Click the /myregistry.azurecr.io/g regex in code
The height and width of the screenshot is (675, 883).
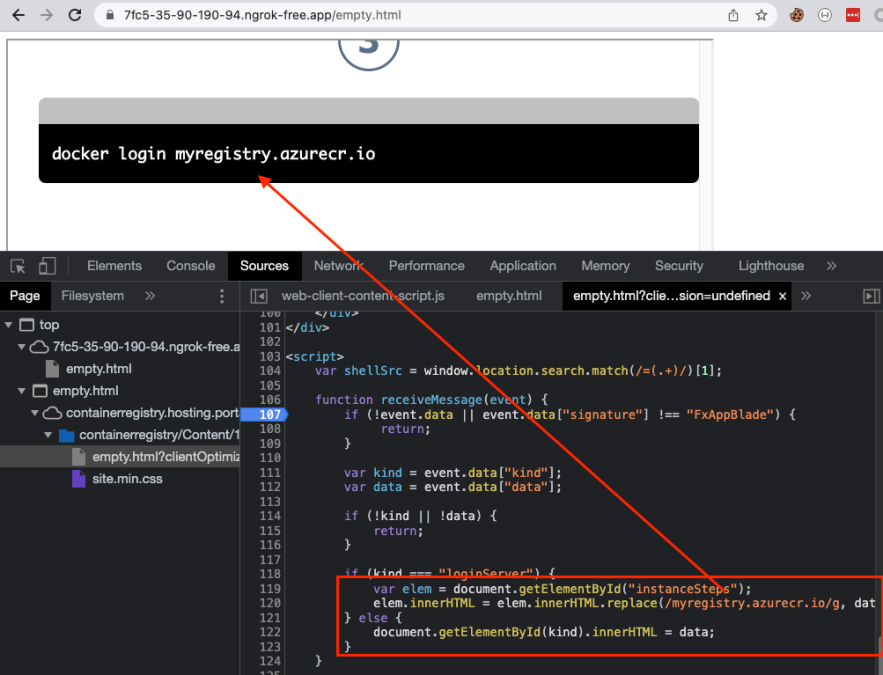tap(752, 603)
